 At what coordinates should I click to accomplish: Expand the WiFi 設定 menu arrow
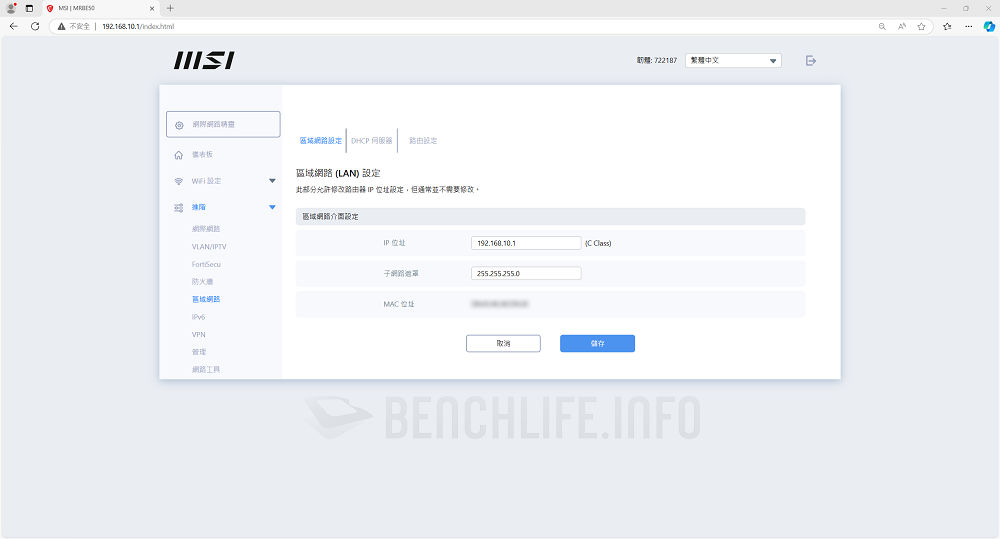click(x=272, y=181)
